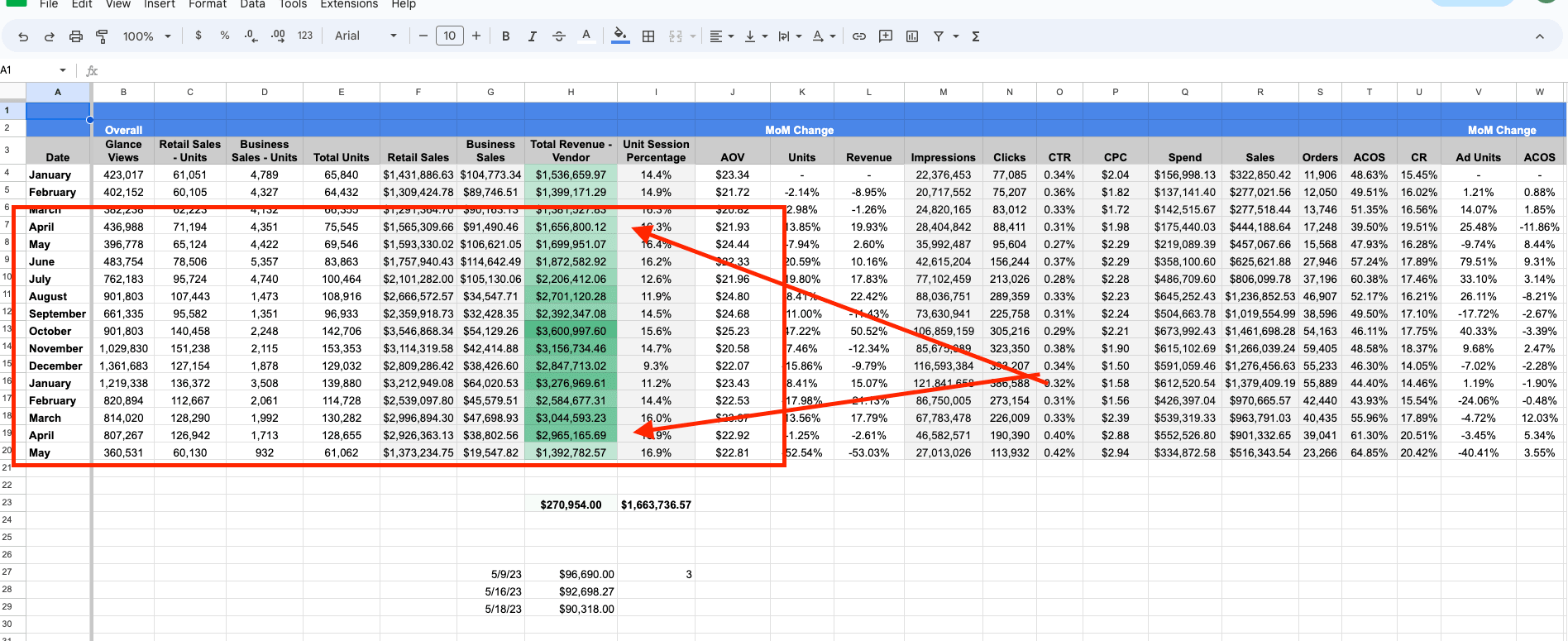
Task: Insert a chart from the toolbar
Action: [912, 36]
